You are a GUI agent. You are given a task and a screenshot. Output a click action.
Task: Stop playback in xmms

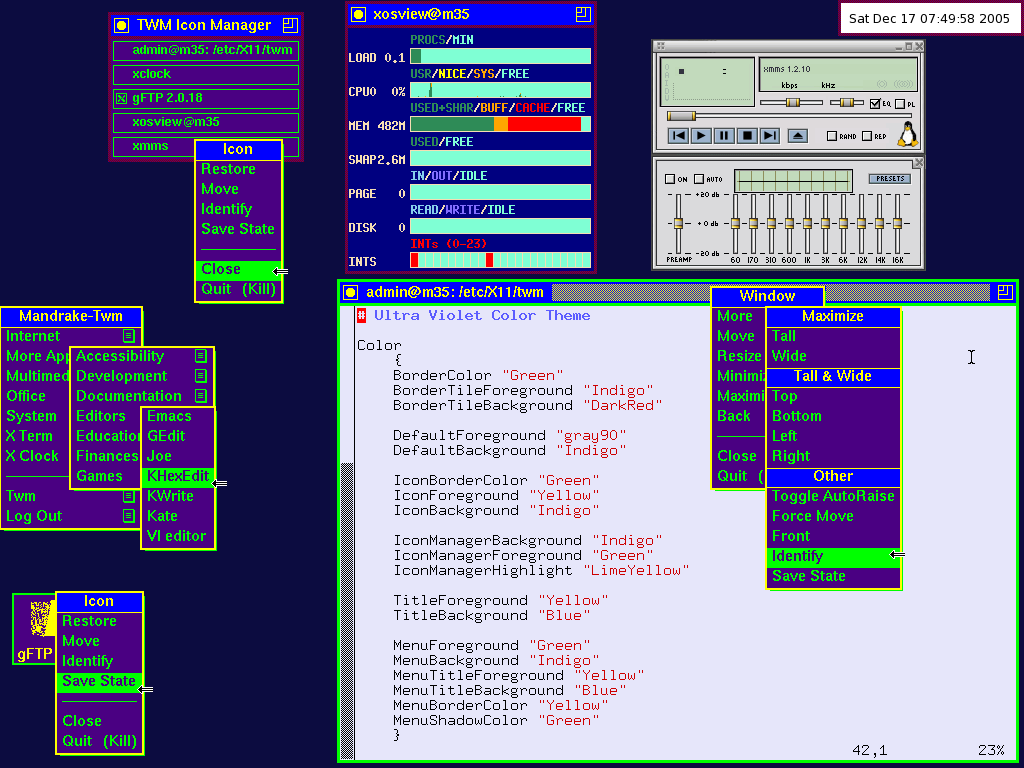point(748,135)
